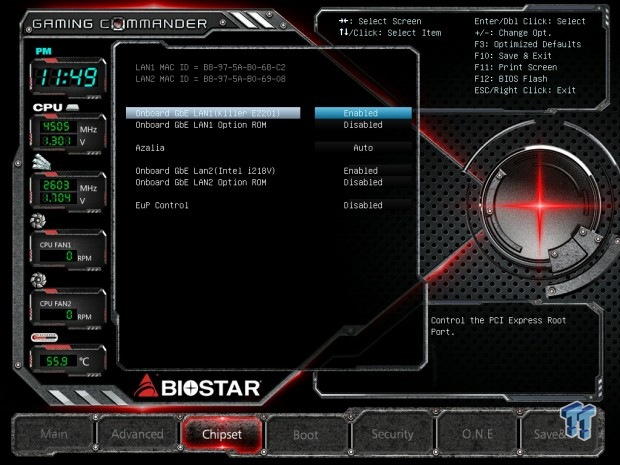Image resolution: width=620 pixels, height=465 pixels.
Task: Select Onboard GbE LAN2 Option ROM setting
Action: pyautogui.click(x=201, y=182)
